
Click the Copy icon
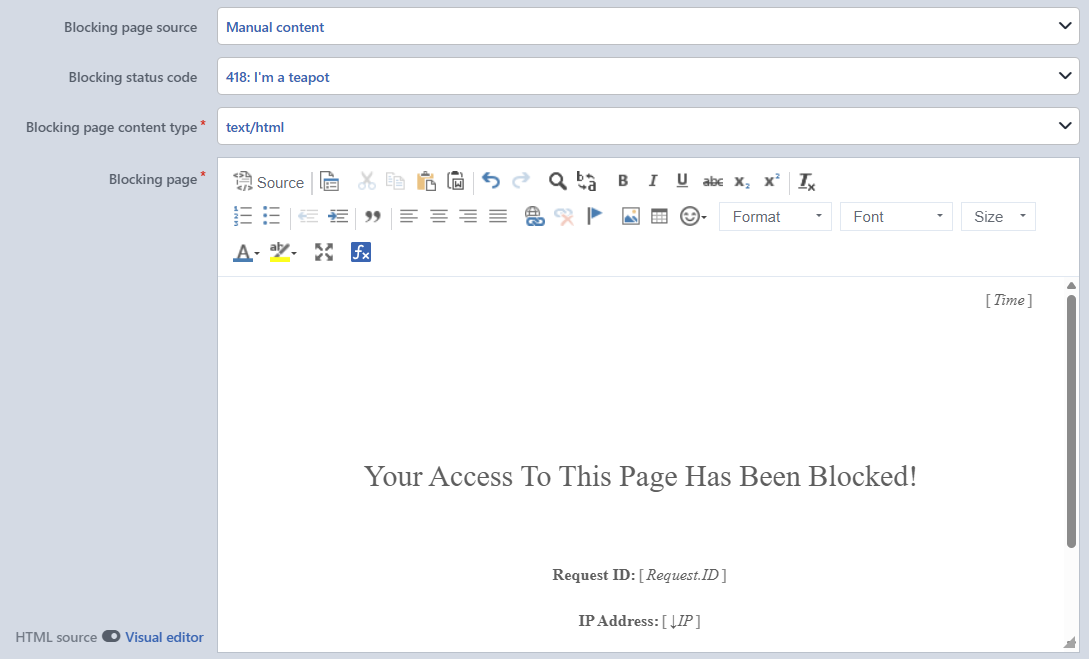pyautogui.click(x=395, y=182)
